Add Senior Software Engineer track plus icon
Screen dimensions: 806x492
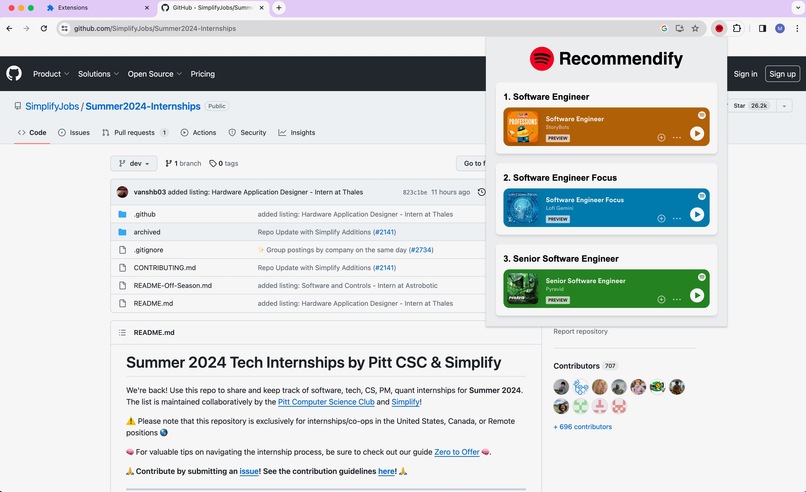tap(661, 299)
